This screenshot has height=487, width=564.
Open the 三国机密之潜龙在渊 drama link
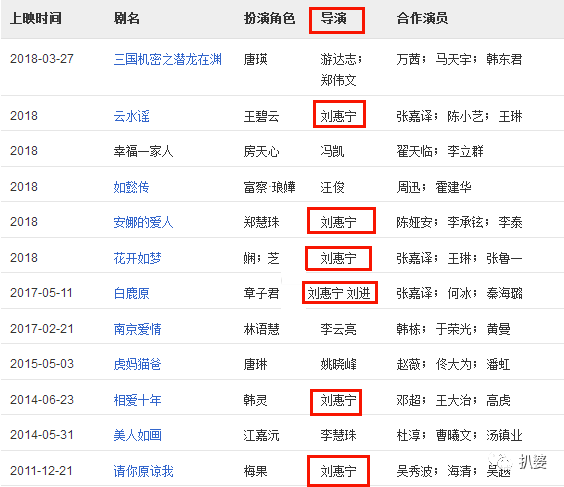tap(168, 59)
